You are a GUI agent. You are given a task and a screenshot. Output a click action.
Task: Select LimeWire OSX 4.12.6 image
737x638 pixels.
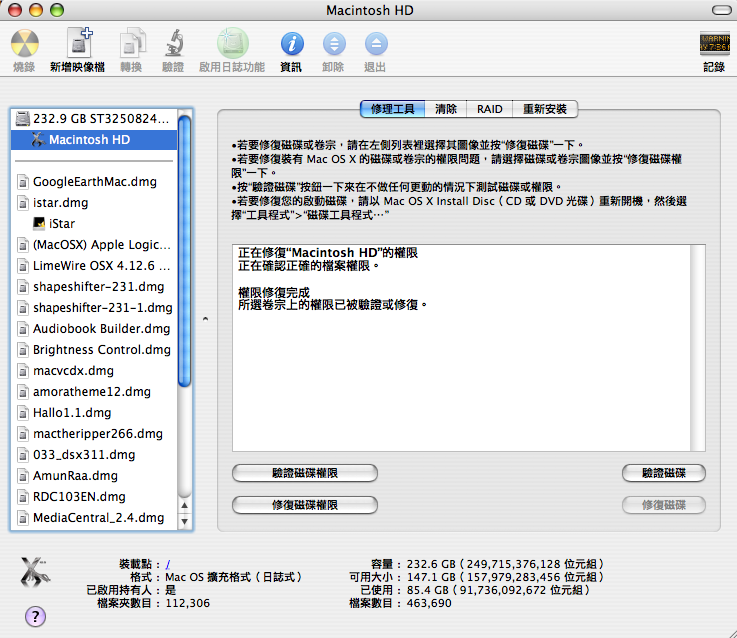tap(94, 266)
